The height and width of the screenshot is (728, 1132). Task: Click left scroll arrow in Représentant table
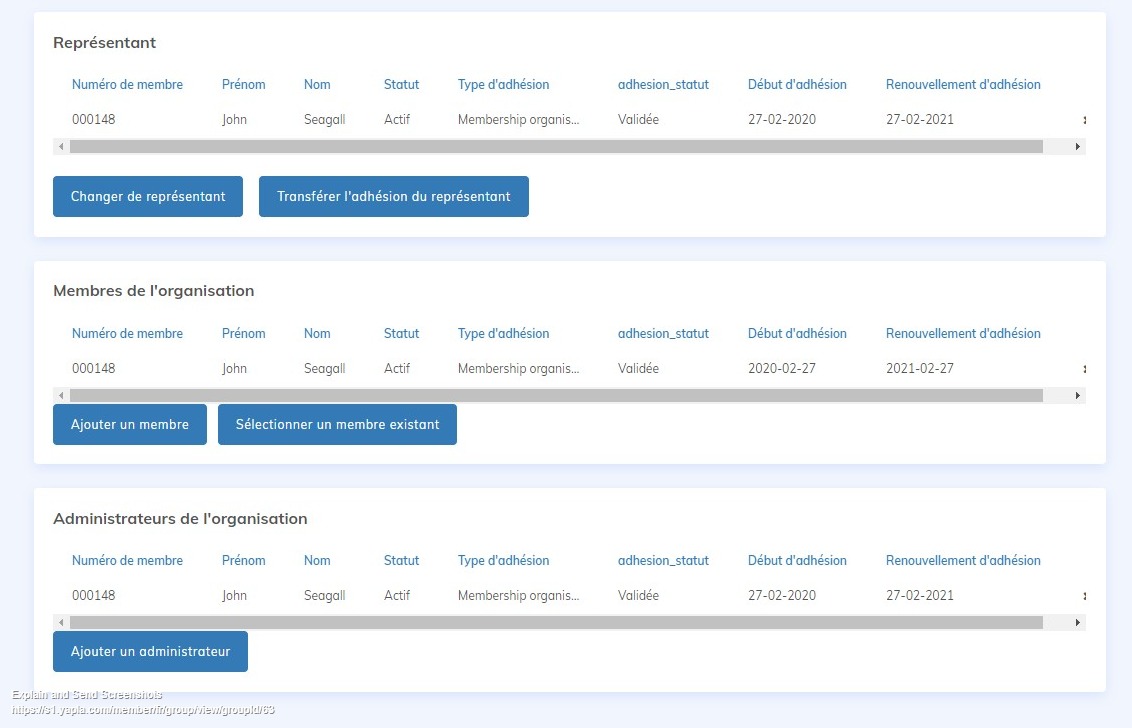[61, 147]
